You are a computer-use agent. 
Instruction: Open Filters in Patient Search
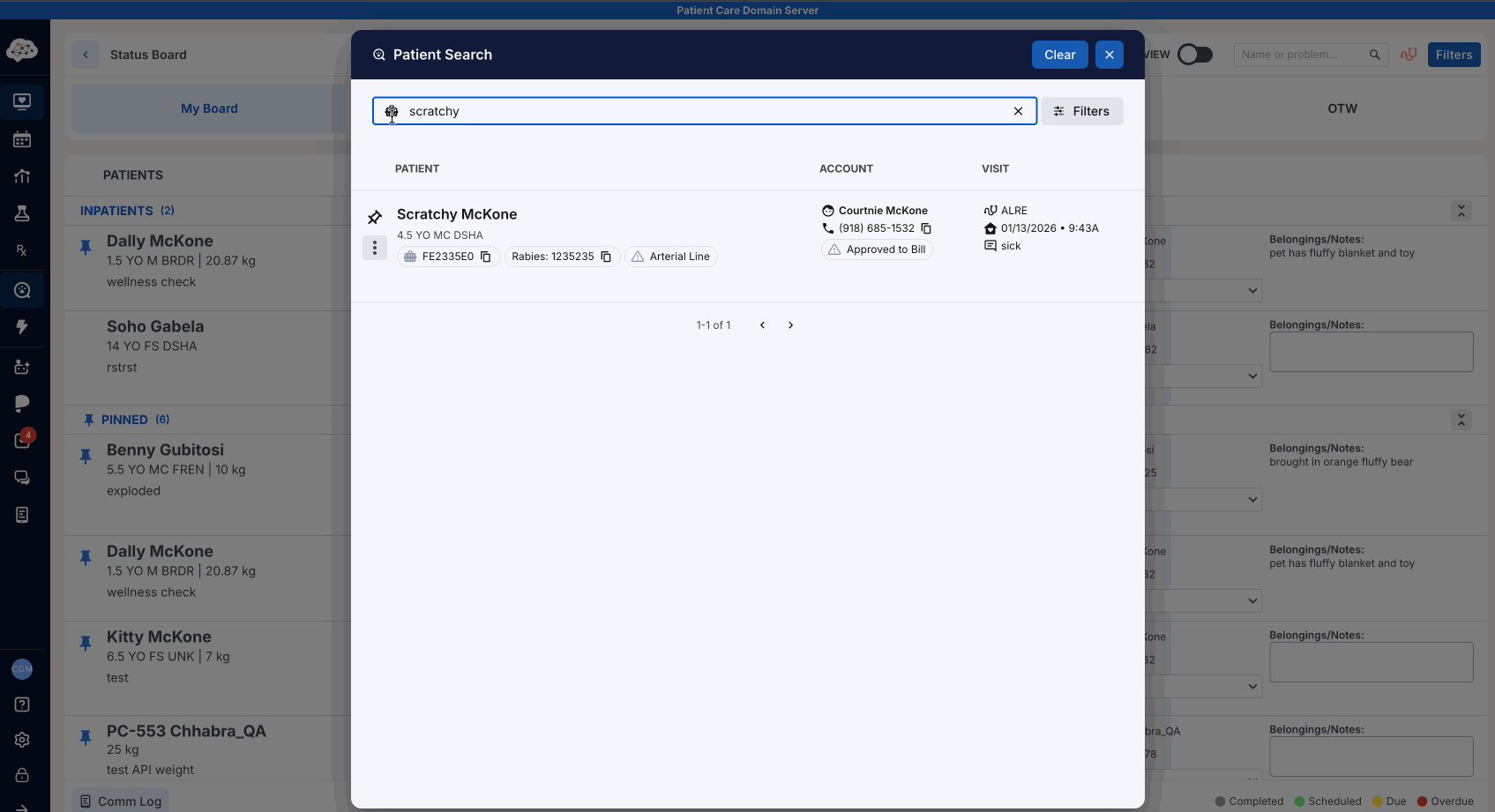[x=1081, y=111]
